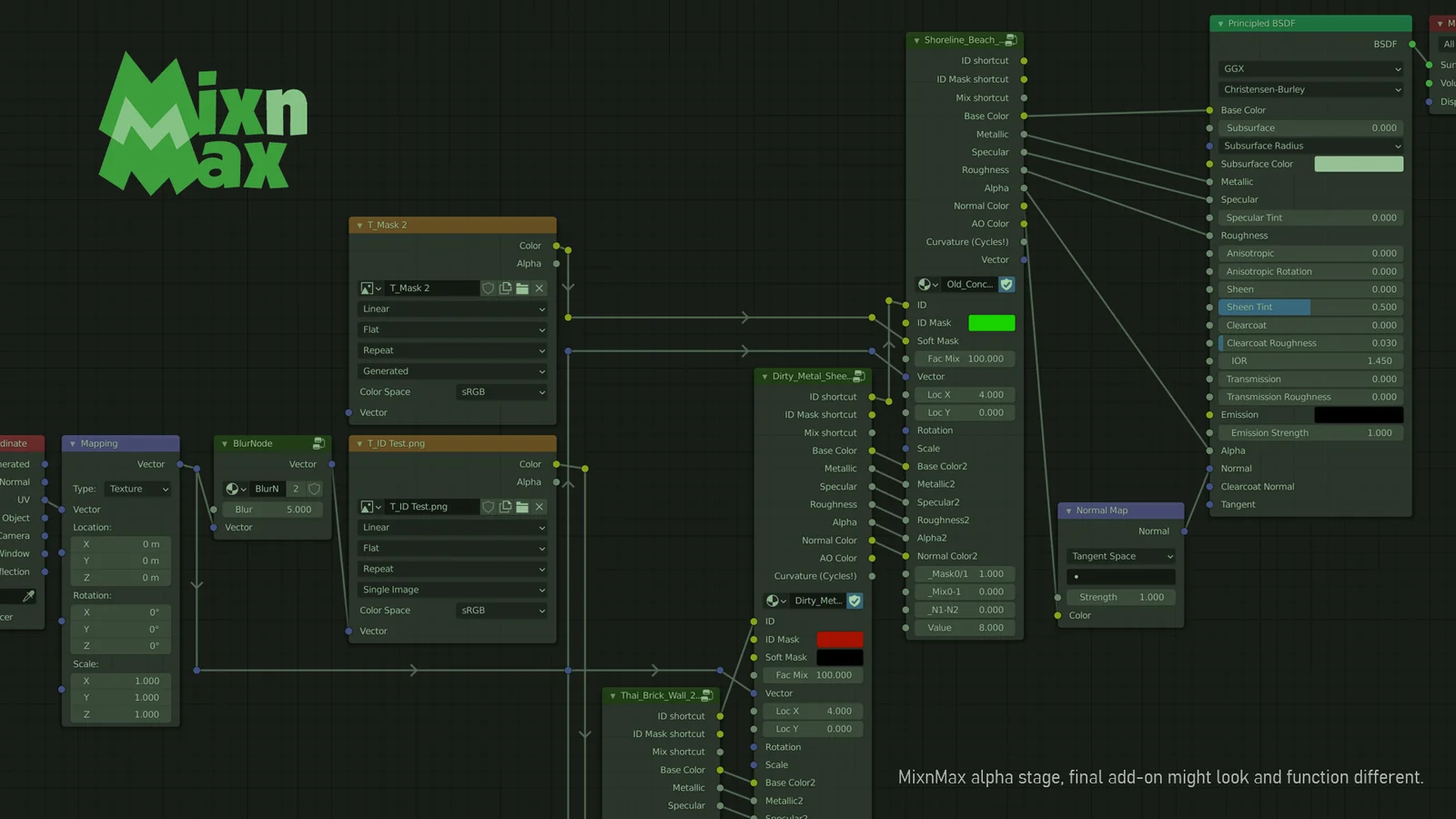Enable fake user shield on T_Mask 2 image
The image size is (1456, 819).
pyautogui.click(x=489, y=288)
